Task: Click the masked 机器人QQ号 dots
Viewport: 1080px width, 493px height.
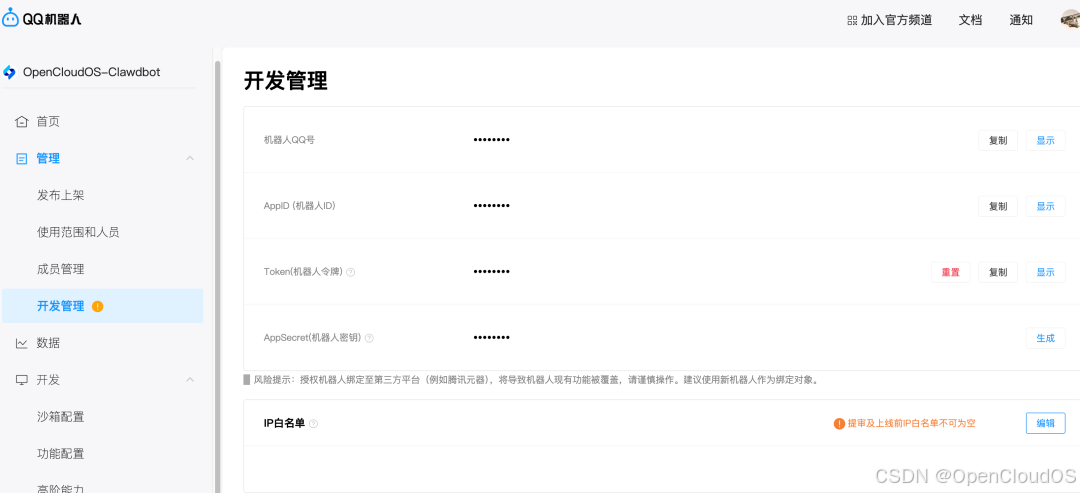Action: [x=492, y=140]
